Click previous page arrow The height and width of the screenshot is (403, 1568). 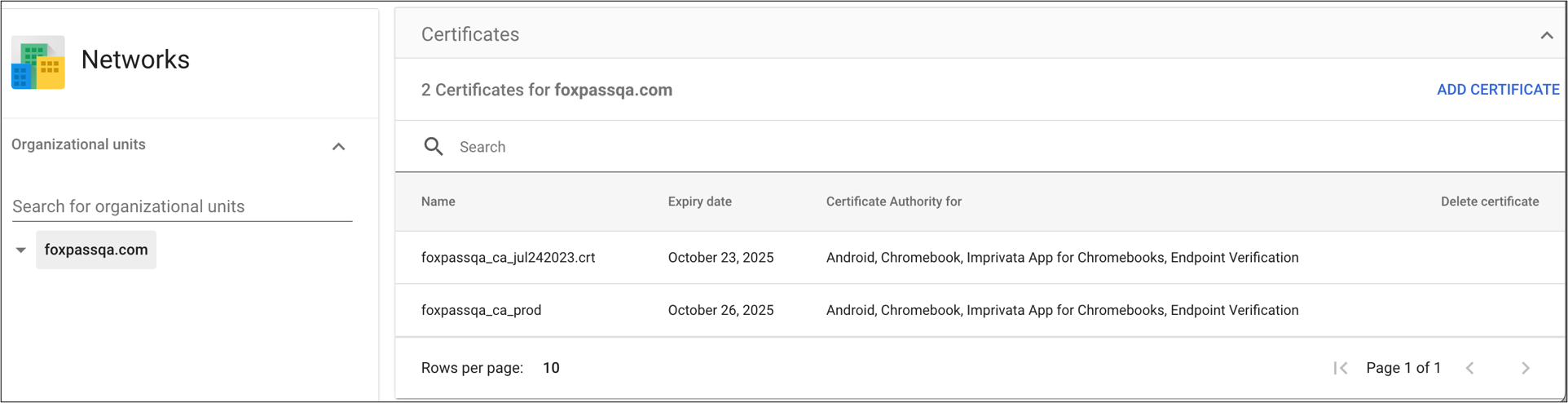[x=1470, y=368]
